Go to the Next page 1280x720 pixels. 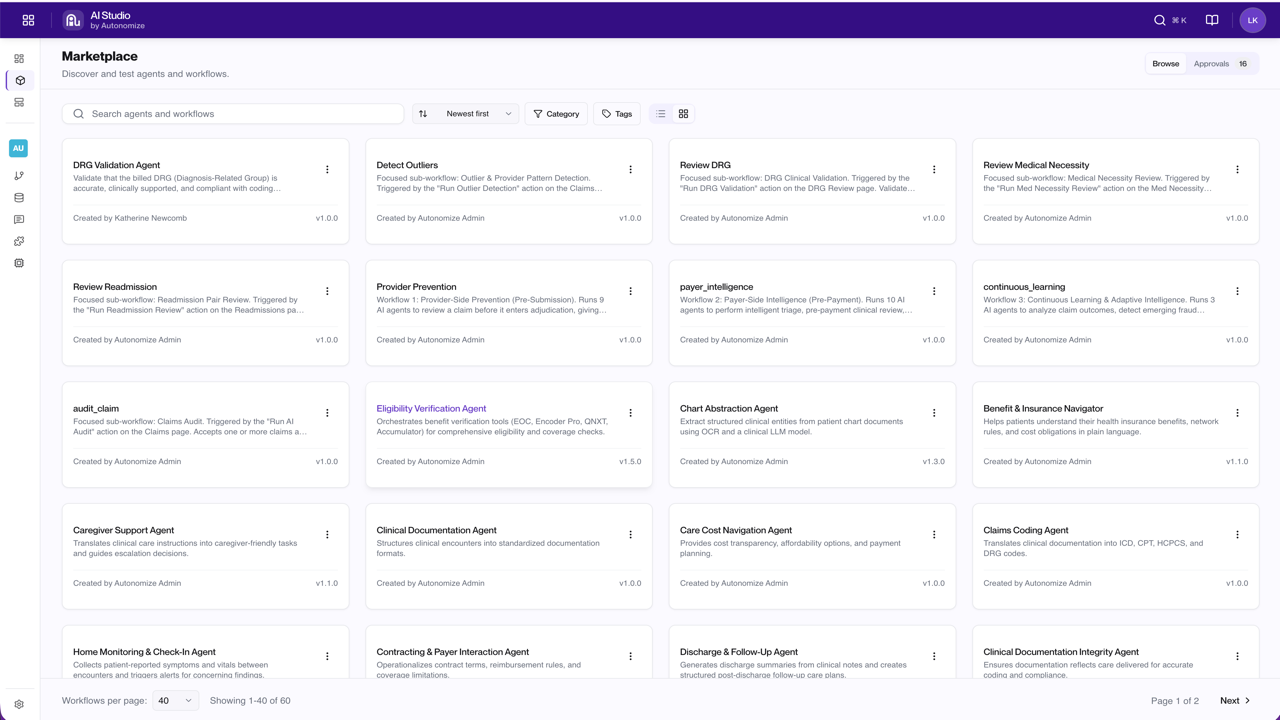coord(1235,701)
